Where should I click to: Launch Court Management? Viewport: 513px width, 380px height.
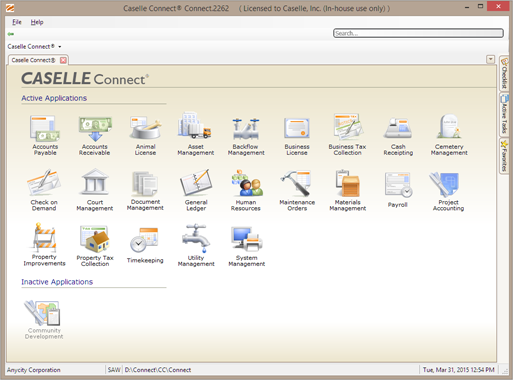(95, 190)
